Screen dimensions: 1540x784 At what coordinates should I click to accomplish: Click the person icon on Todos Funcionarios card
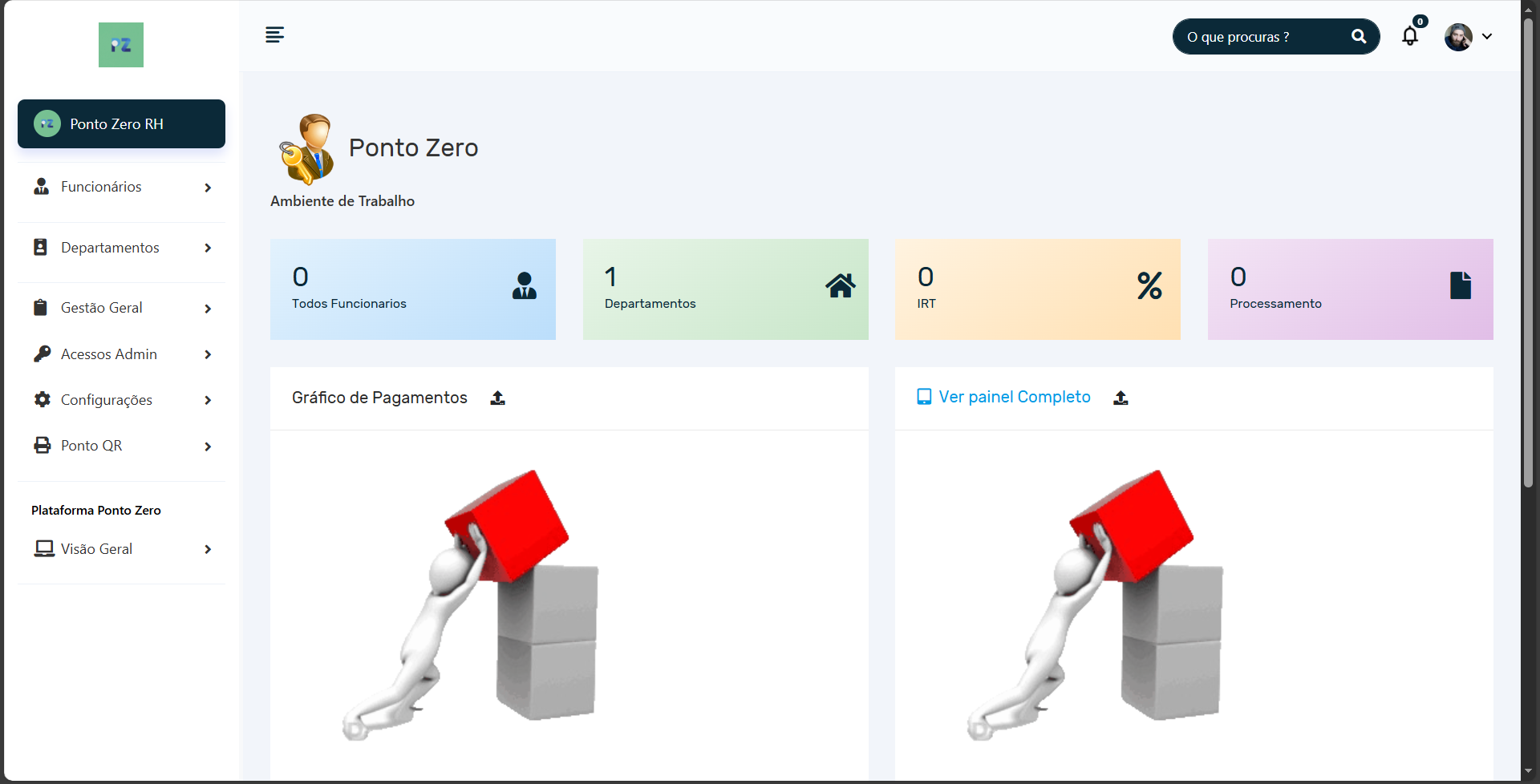524,286
